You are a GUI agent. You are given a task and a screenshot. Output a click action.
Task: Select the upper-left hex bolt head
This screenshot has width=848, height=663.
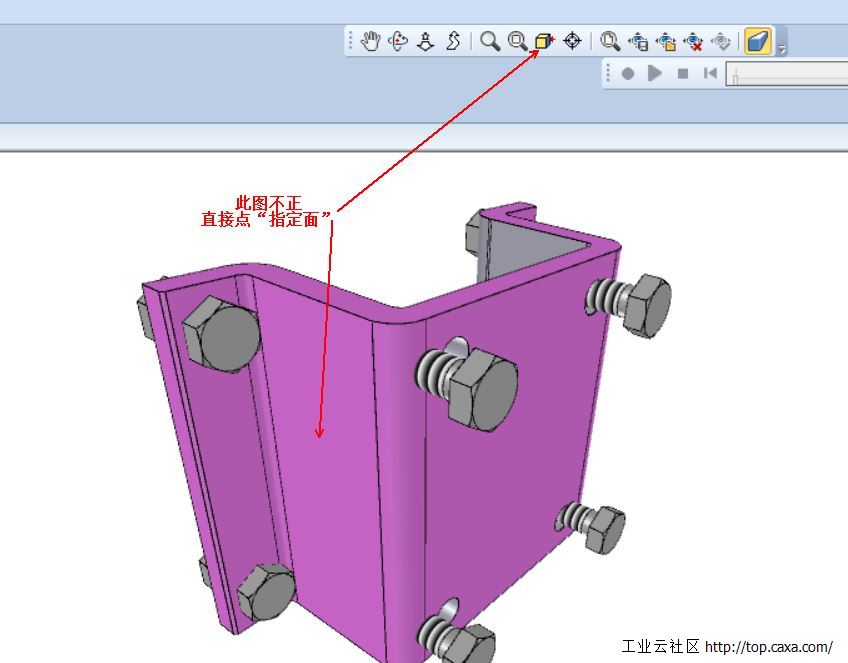click(x=222, y=333)
